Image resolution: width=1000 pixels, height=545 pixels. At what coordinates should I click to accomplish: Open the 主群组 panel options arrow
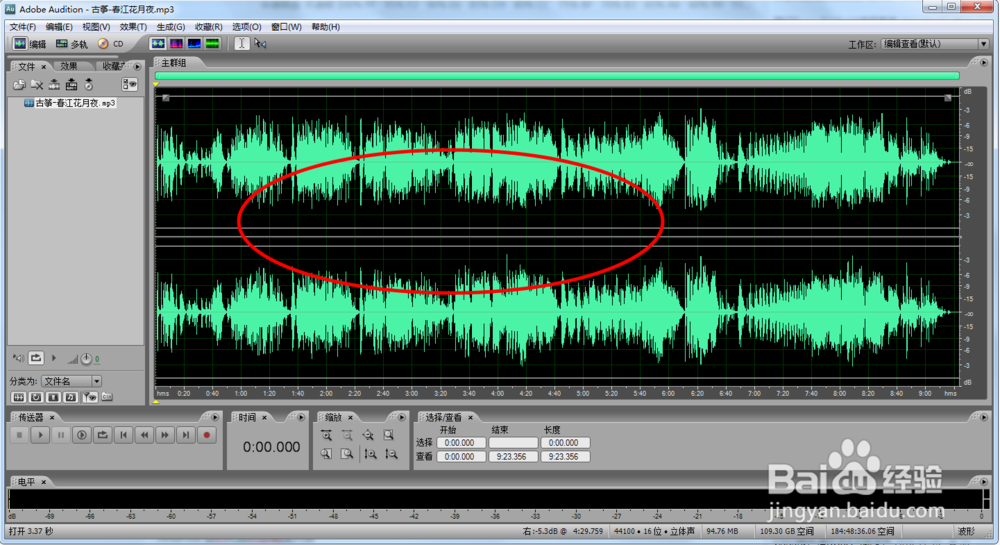(x=984, y=62)
